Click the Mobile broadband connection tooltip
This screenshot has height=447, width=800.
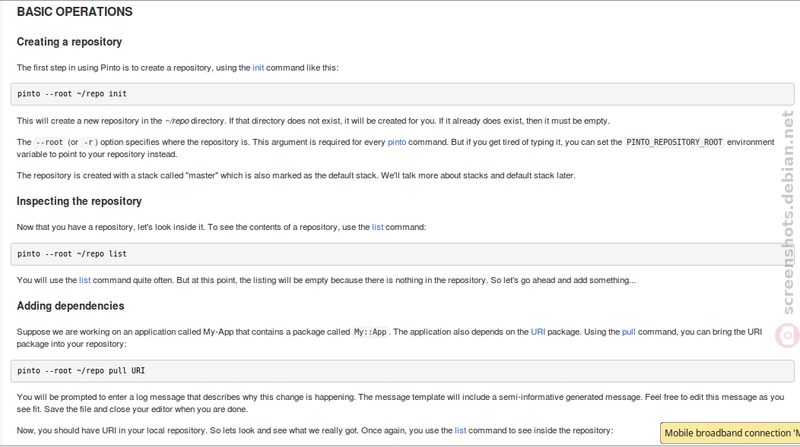[730, 433]
